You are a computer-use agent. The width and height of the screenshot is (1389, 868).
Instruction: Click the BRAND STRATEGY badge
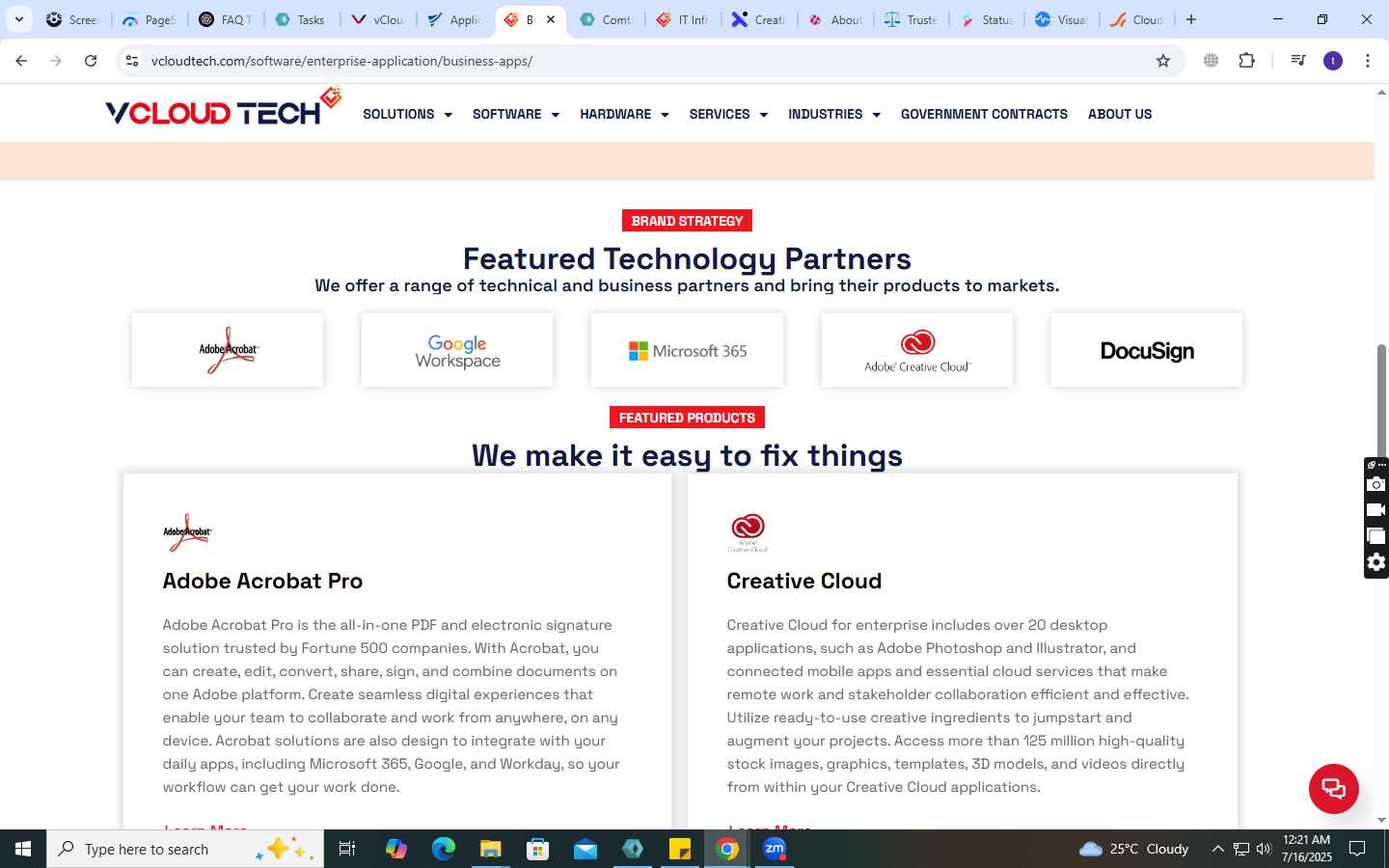point(687,221)
